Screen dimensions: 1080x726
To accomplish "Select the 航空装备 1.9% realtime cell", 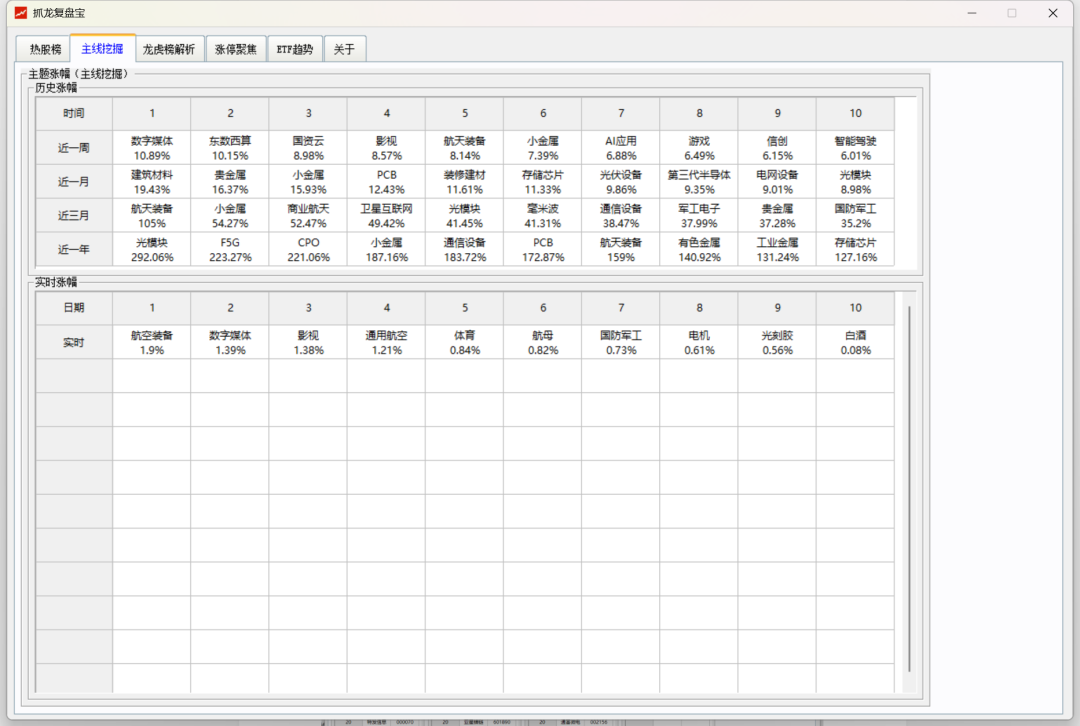I will (152, 343).
